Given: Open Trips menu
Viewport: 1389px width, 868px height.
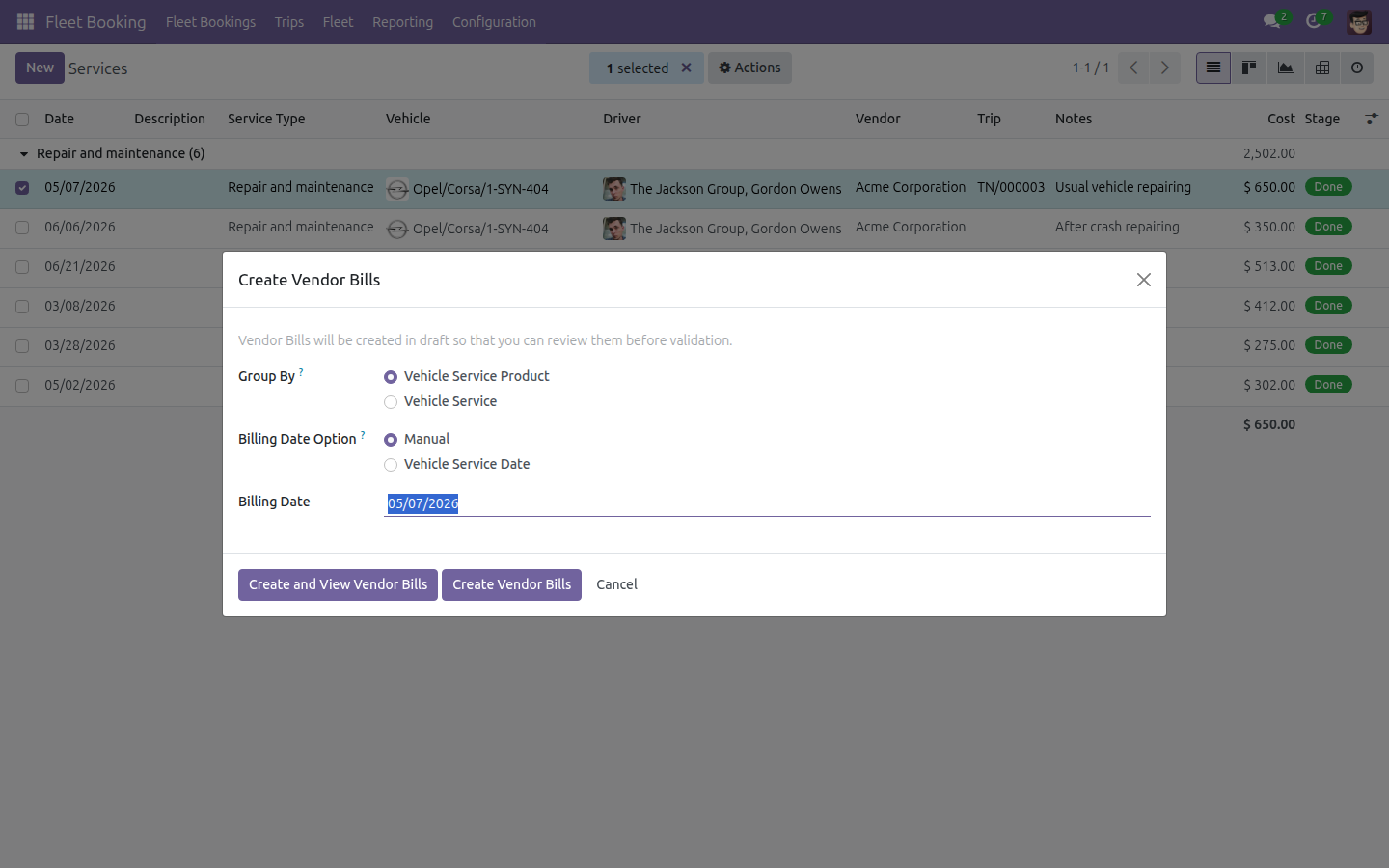Looking at the screenshot, I should tap(289, 22).
